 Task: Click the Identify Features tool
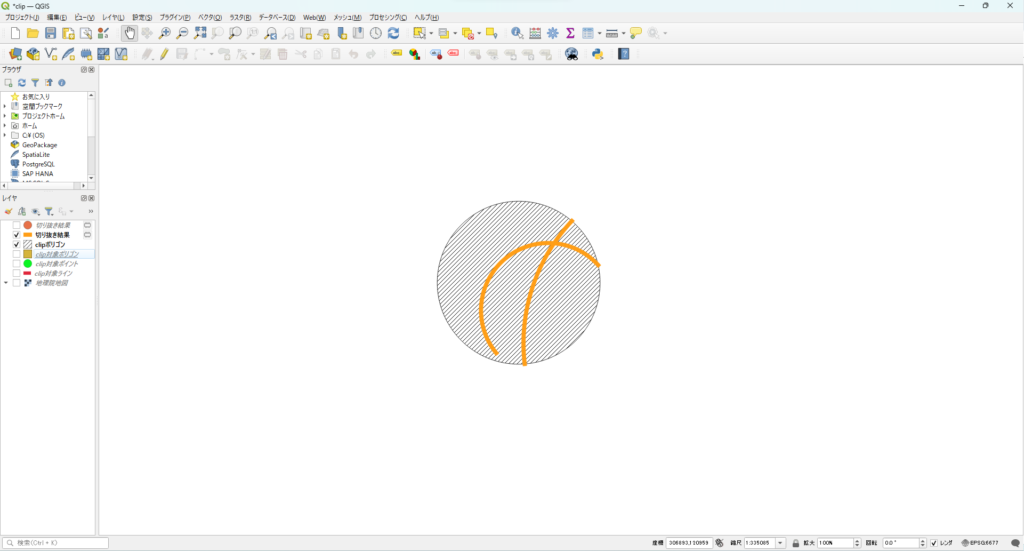click(x=516, y=33)
